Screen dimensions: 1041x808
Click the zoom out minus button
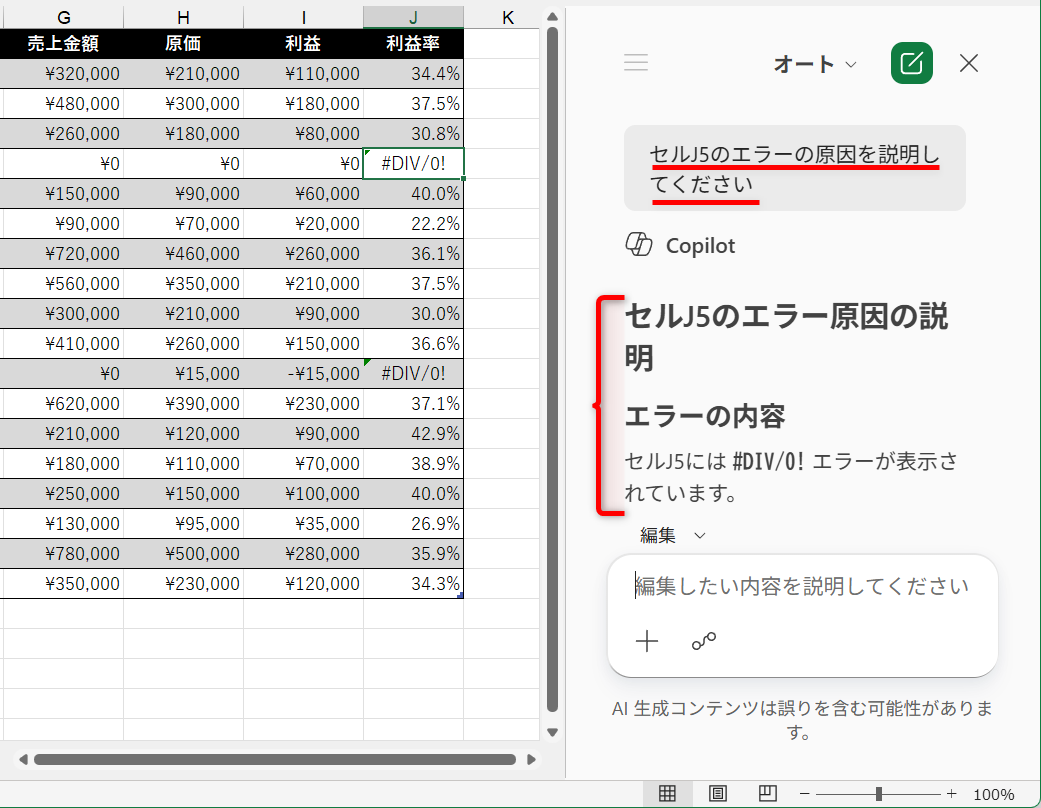pos(804,793)
